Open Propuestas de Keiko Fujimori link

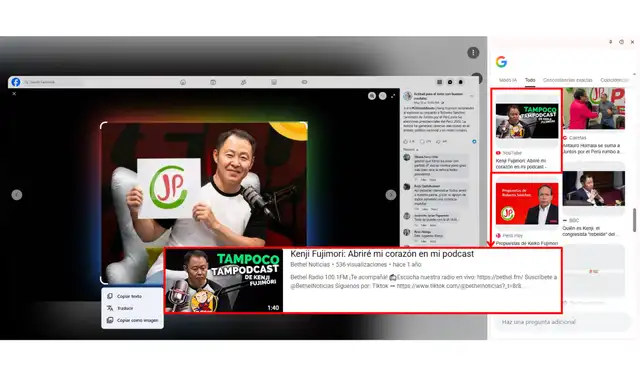(x=527, y=243)
